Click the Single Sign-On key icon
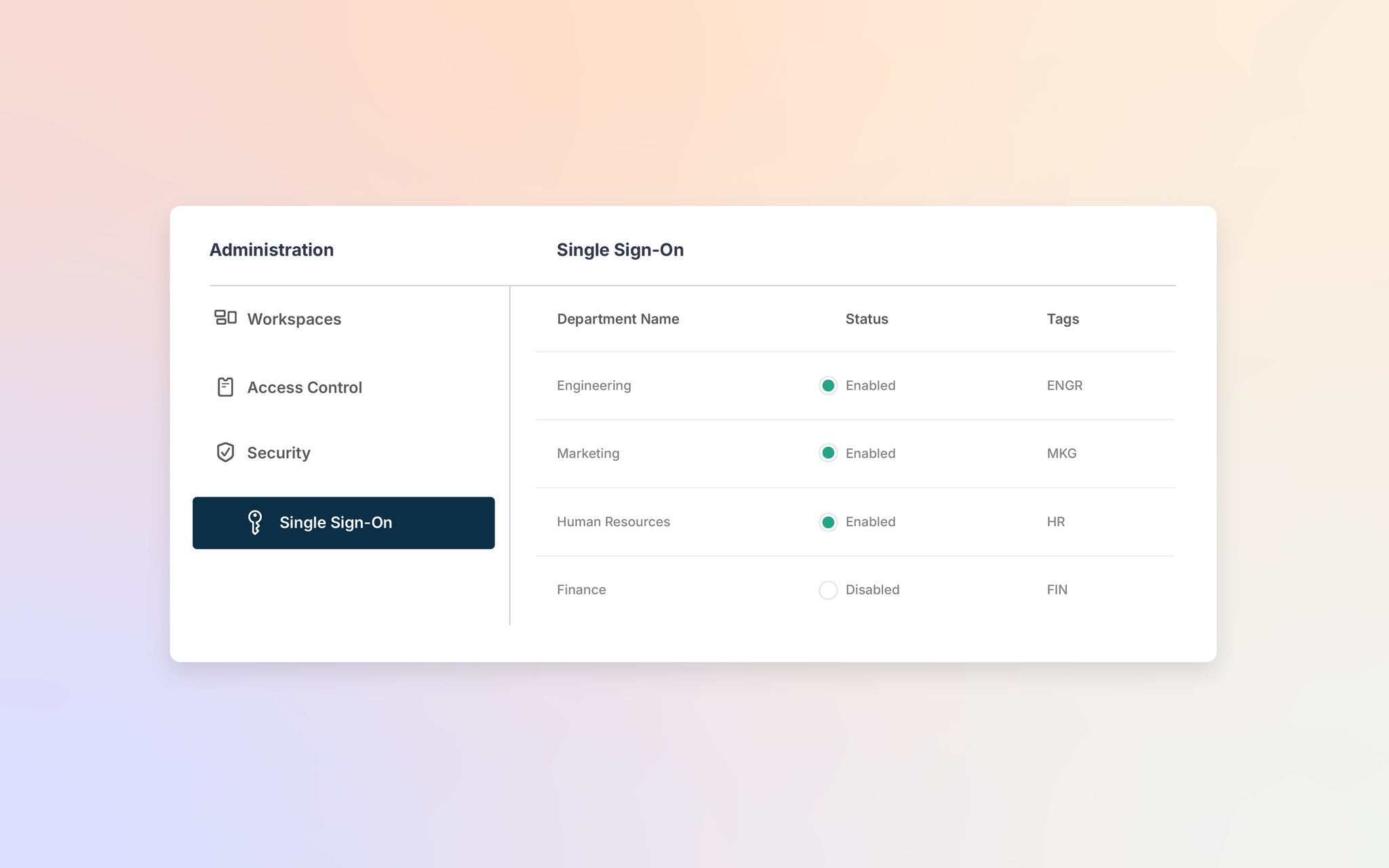This screenshot has height=868, width=1389. point(256,522)
